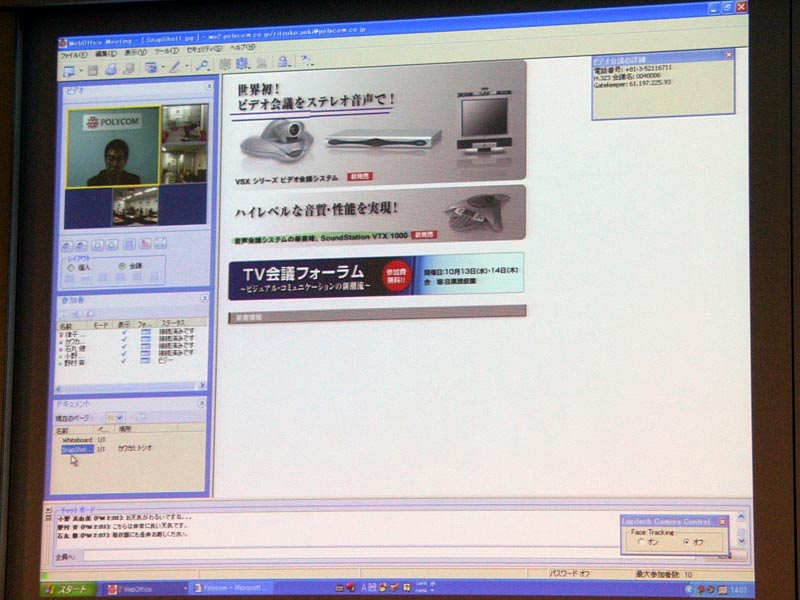Click the application sharing window icon
800x600 pixels.
click(x=151, y=68)
